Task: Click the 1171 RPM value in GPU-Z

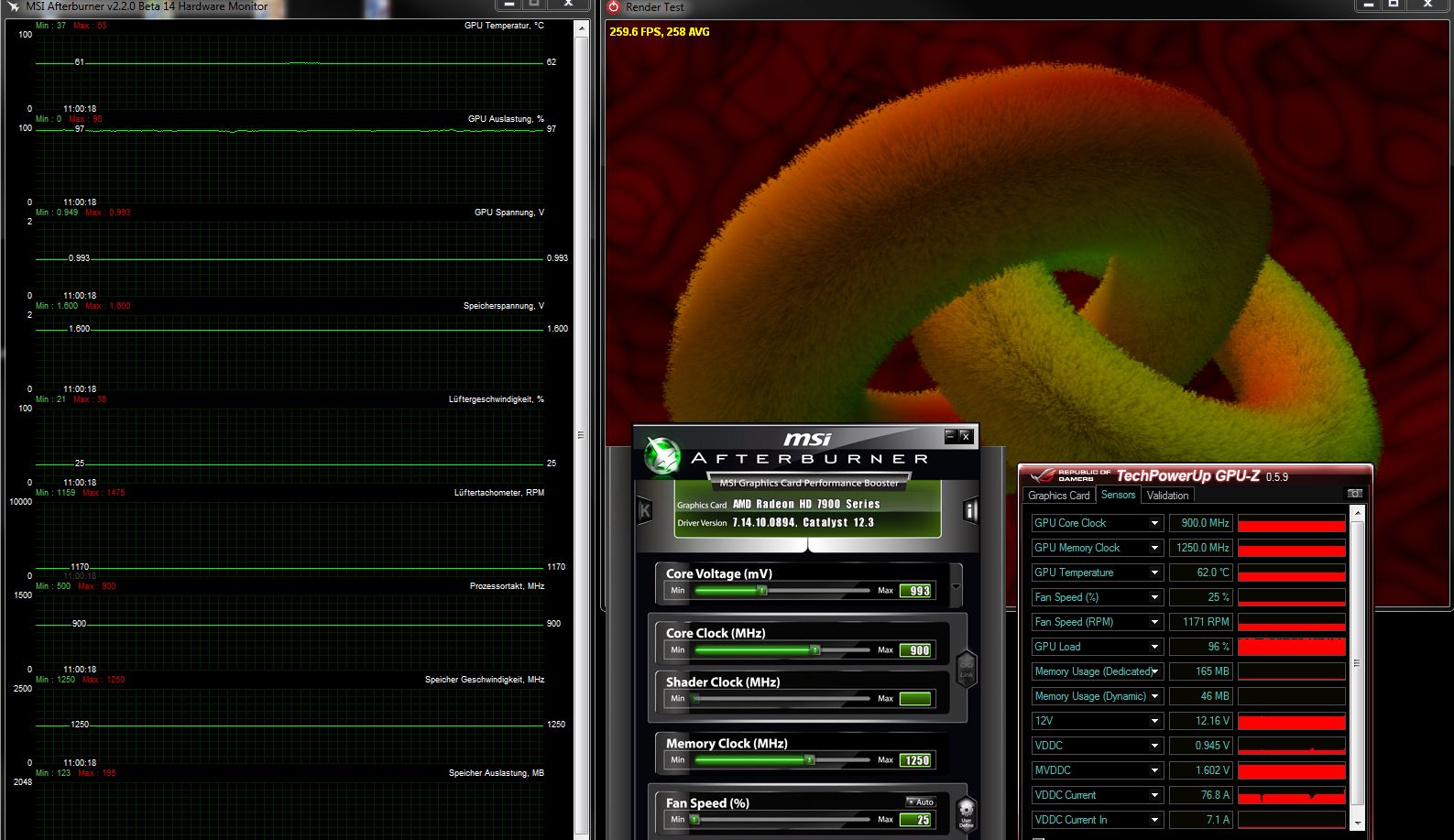Action: 1201,622
